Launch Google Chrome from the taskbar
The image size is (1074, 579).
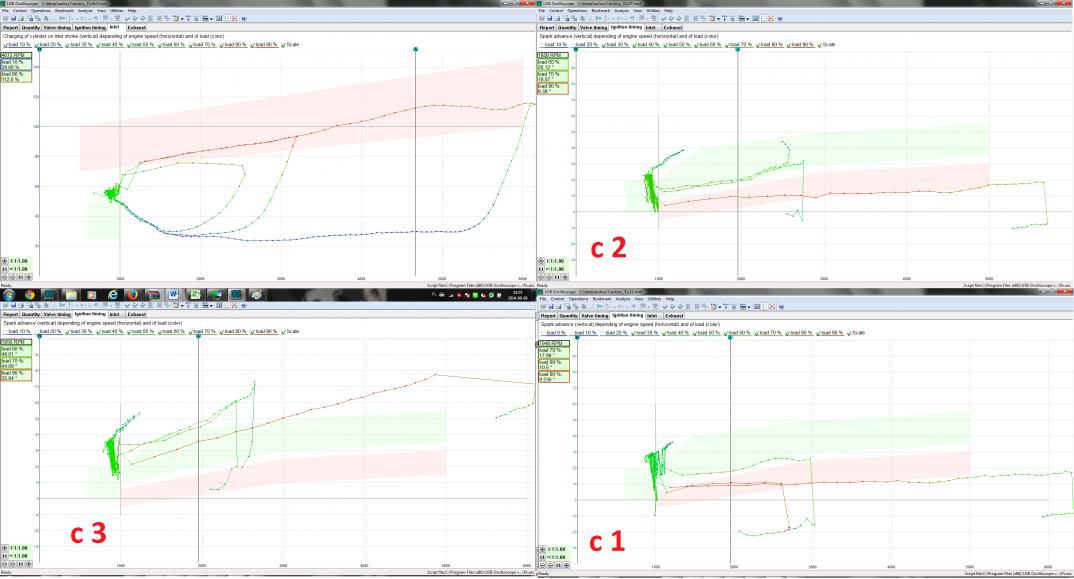pyautogui.click(x=29, y=295)
